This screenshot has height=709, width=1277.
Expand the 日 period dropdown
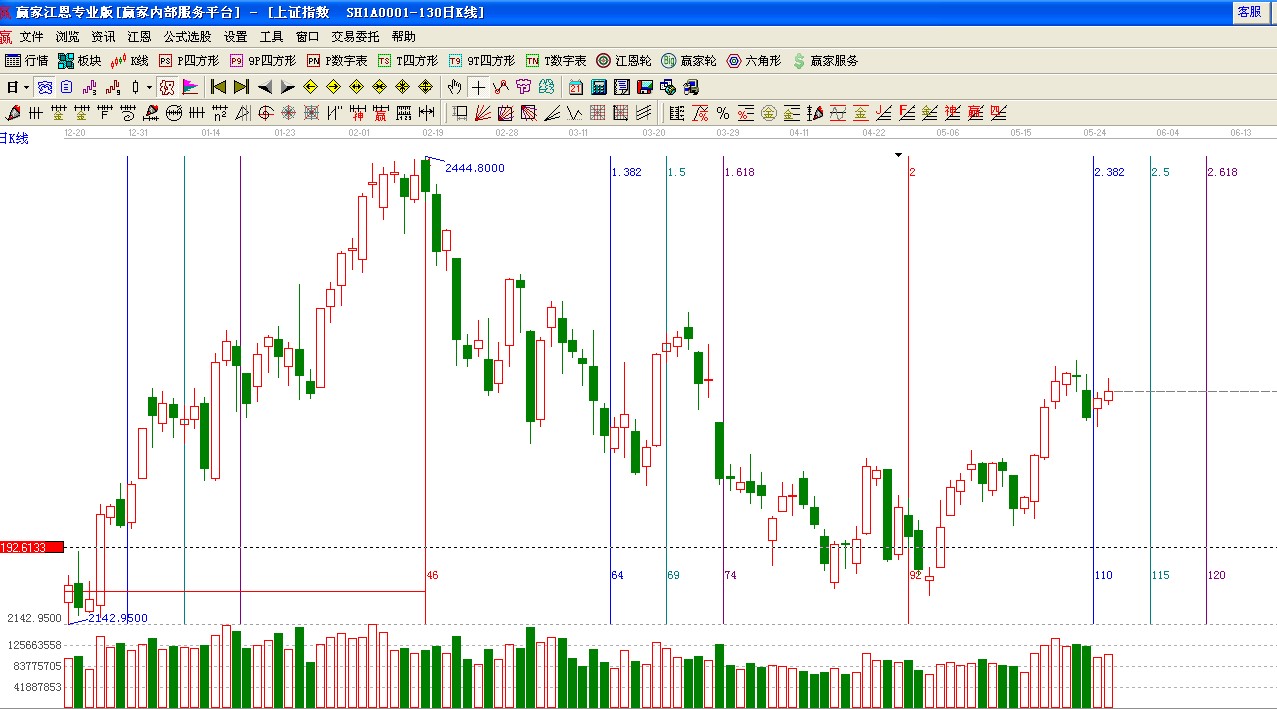click(x=18, y=87)
